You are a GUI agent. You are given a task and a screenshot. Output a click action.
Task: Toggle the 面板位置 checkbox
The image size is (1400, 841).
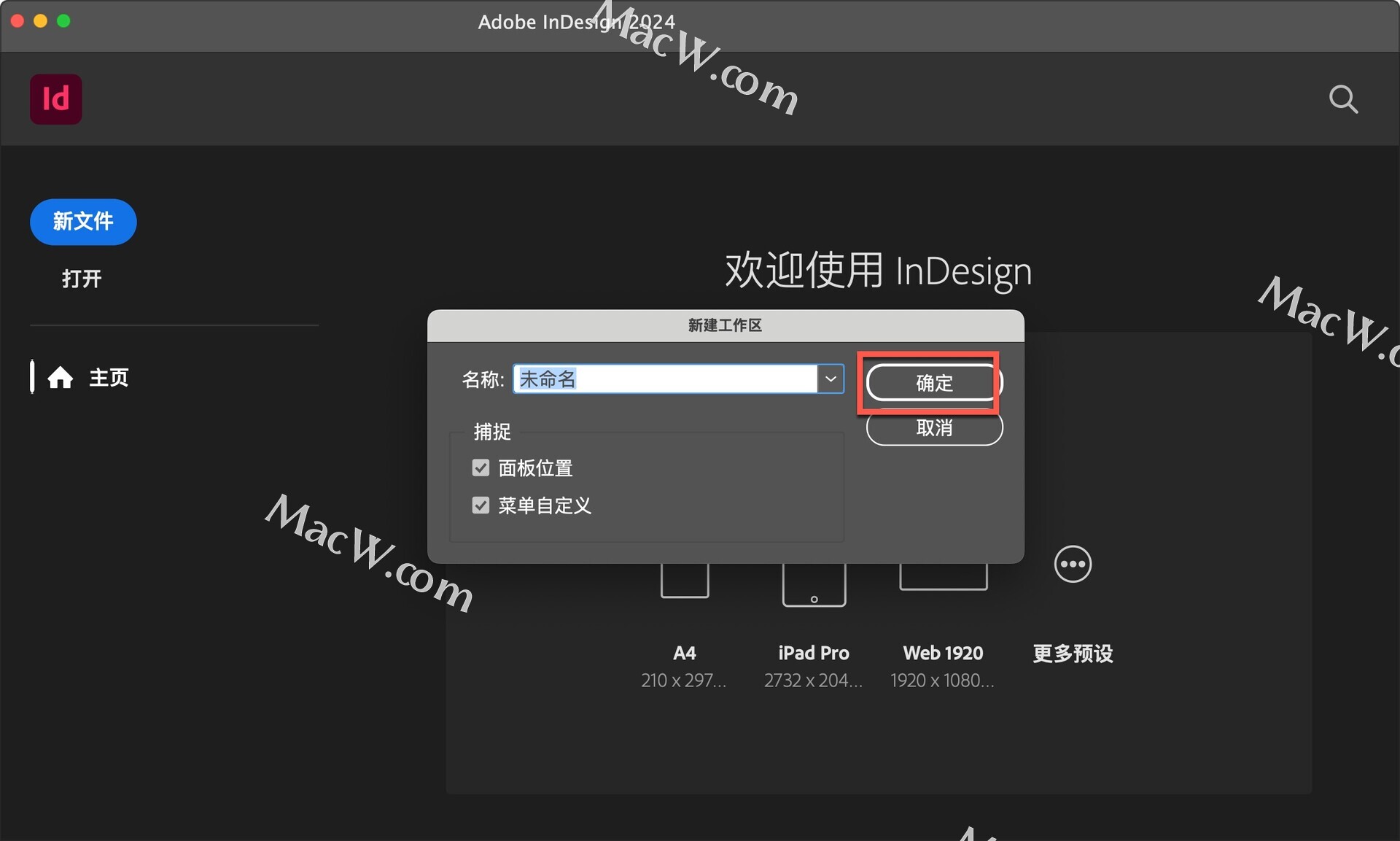click(x=481, y=468)
